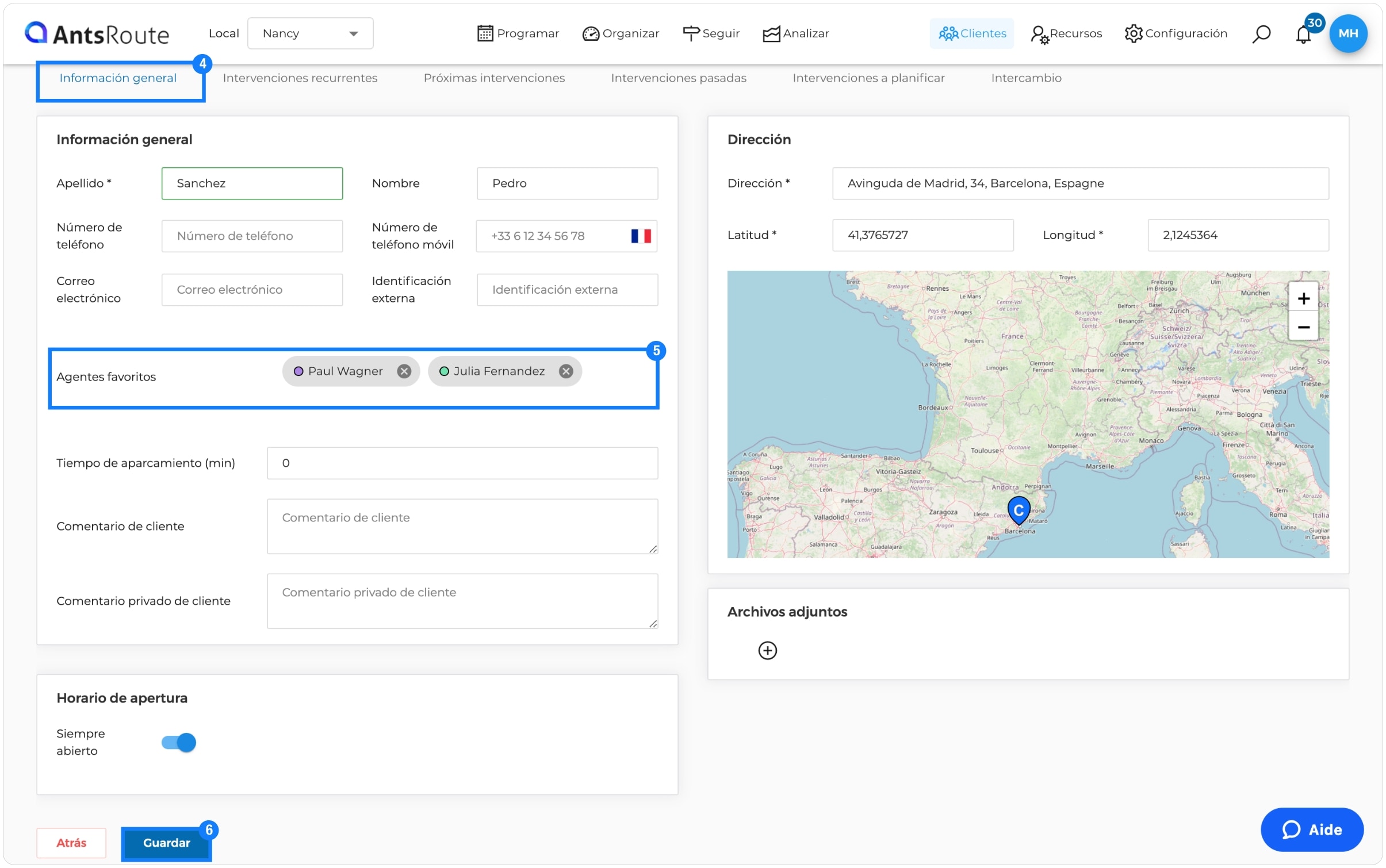Open the Clientes section
Viewport: 1386px width, 868px height.
(972, 33)
